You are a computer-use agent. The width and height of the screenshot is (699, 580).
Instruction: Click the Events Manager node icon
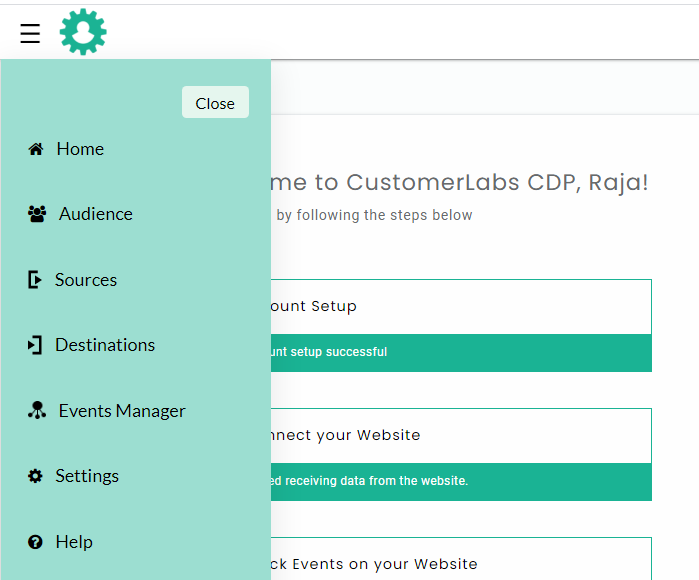37,410
